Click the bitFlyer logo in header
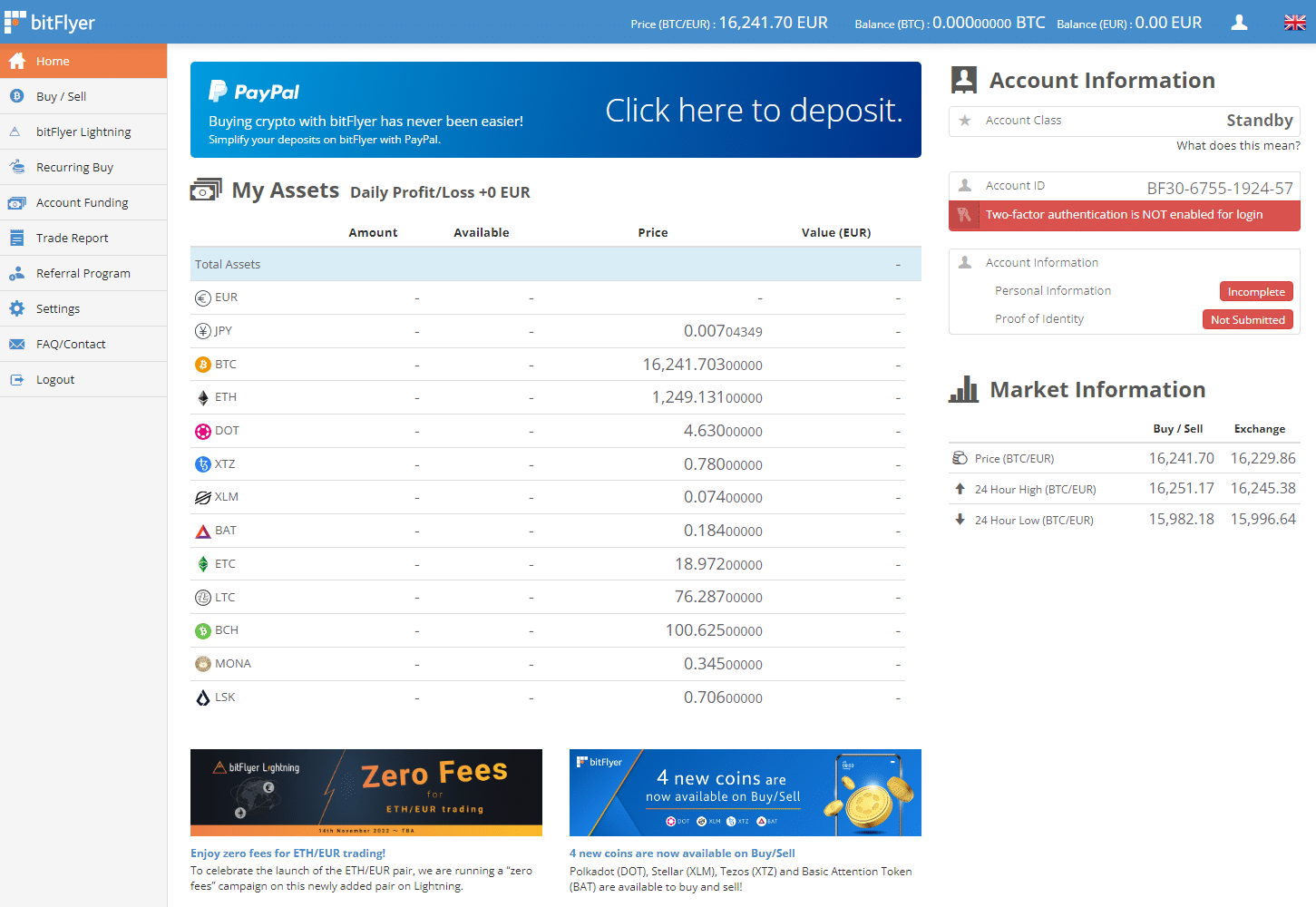The image size is (1316, 907). tap(50, 22)
